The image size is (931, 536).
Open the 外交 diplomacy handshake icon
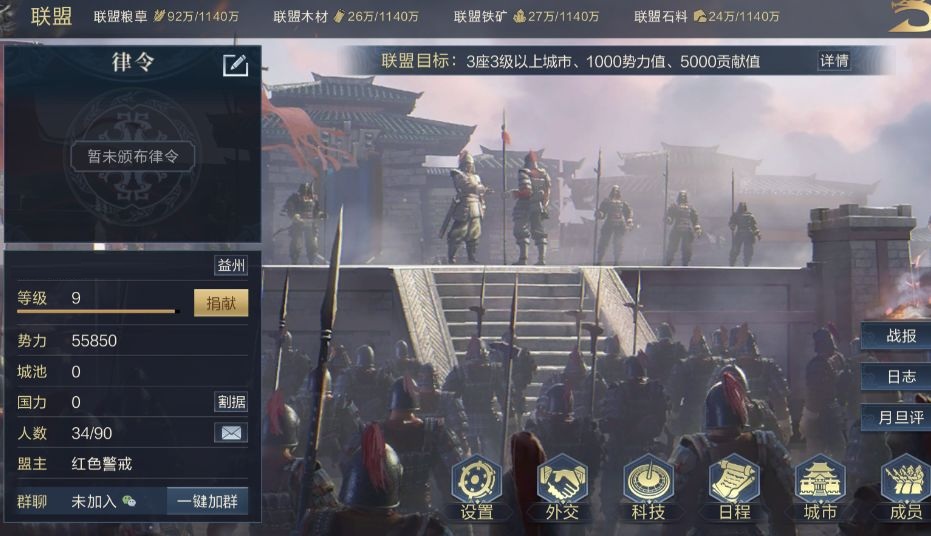pyautogui.click(x=562, y=488)
